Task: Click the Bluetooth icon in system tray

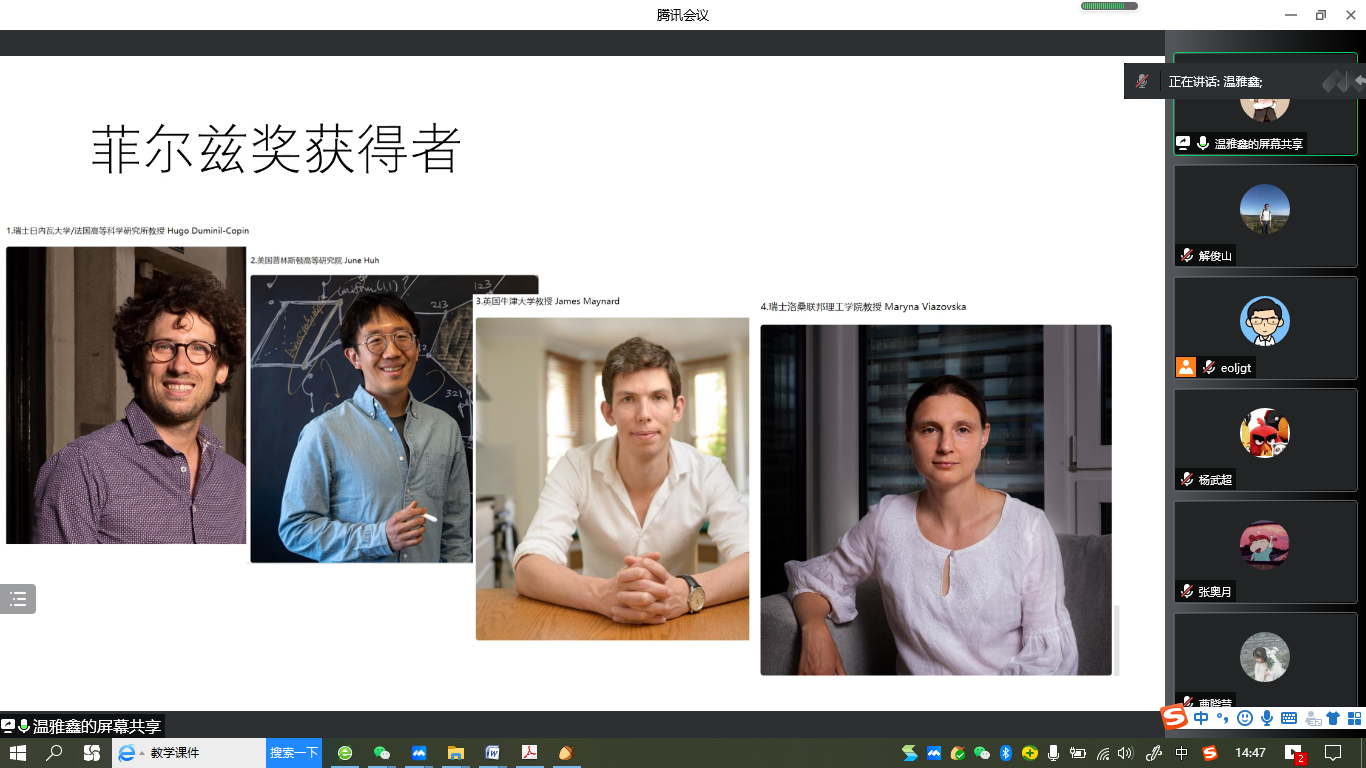Action: (1006, 753)
